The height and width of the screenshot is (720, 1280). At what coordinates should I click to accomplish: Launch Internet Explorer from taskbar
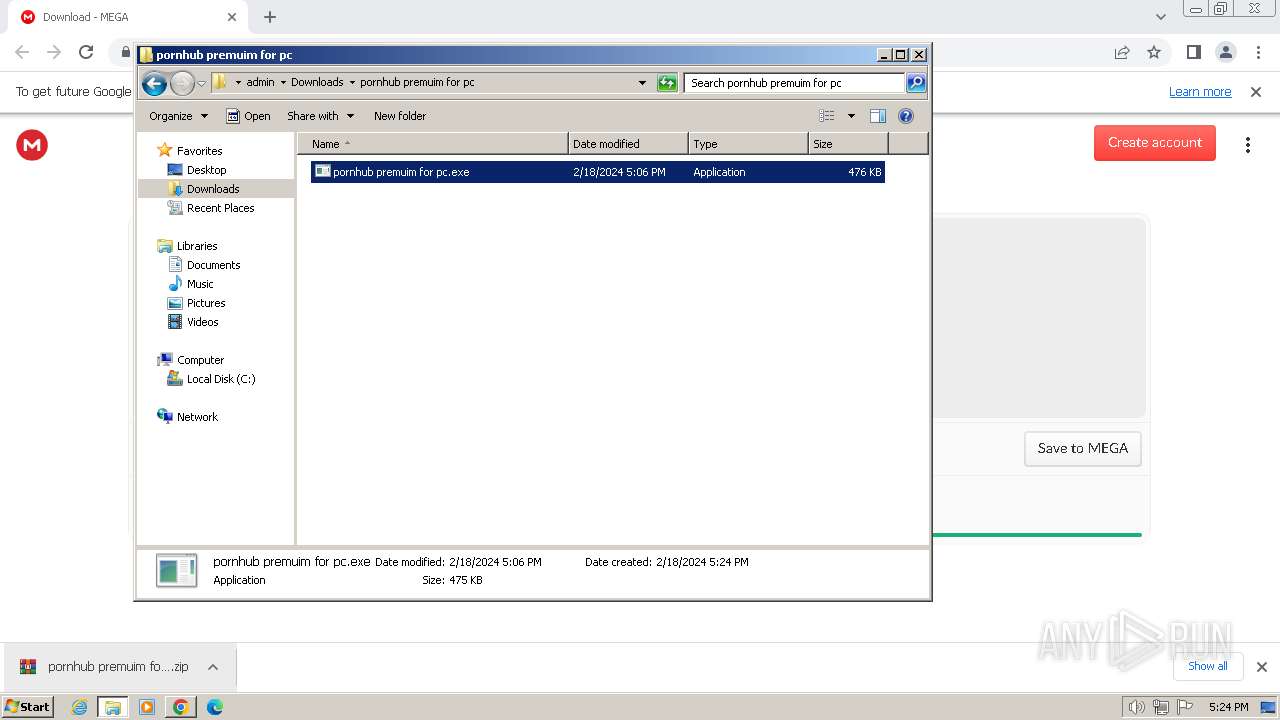80,707
